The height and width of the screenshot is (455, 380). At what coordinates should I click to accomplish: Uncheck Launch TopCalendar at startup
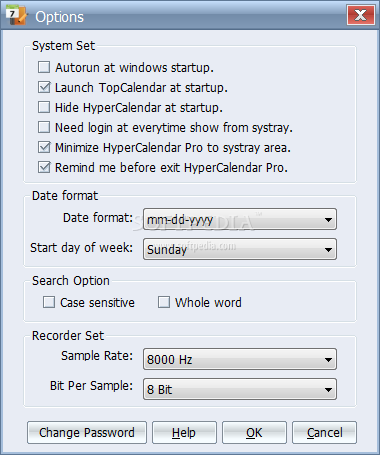[x=44, y=87]
